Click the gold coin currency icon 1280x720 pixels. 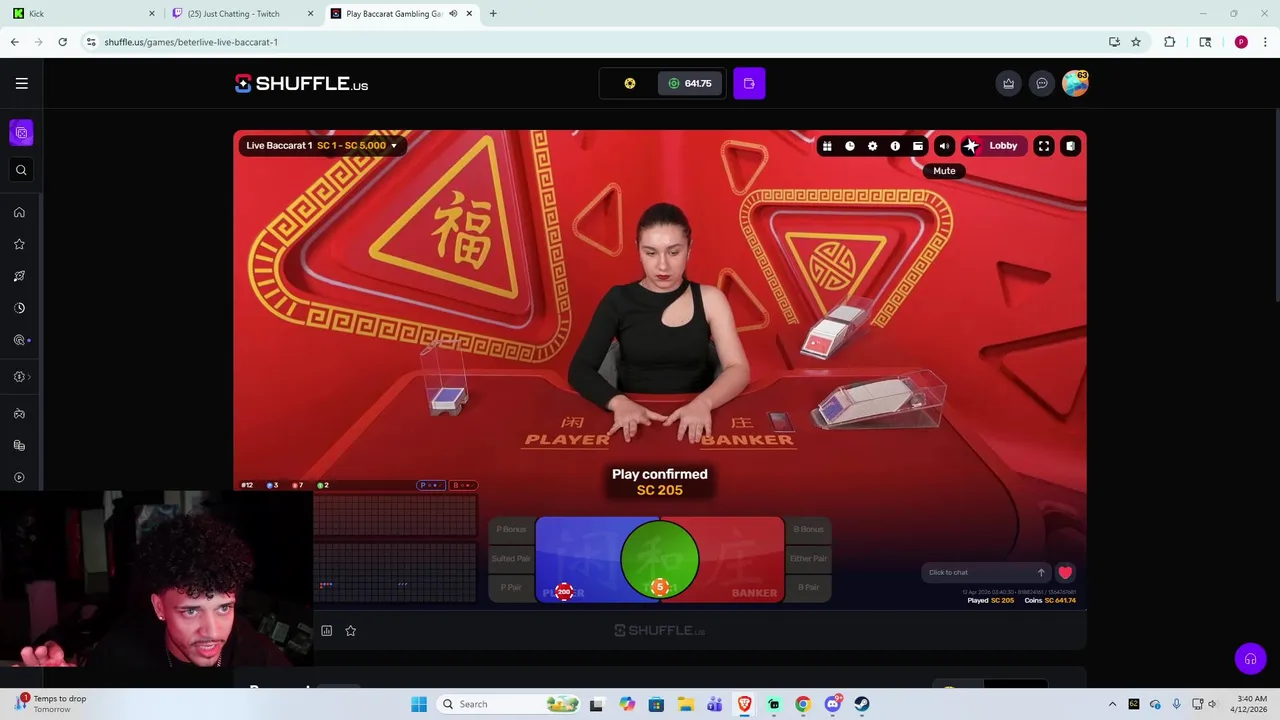coord(630,84)
